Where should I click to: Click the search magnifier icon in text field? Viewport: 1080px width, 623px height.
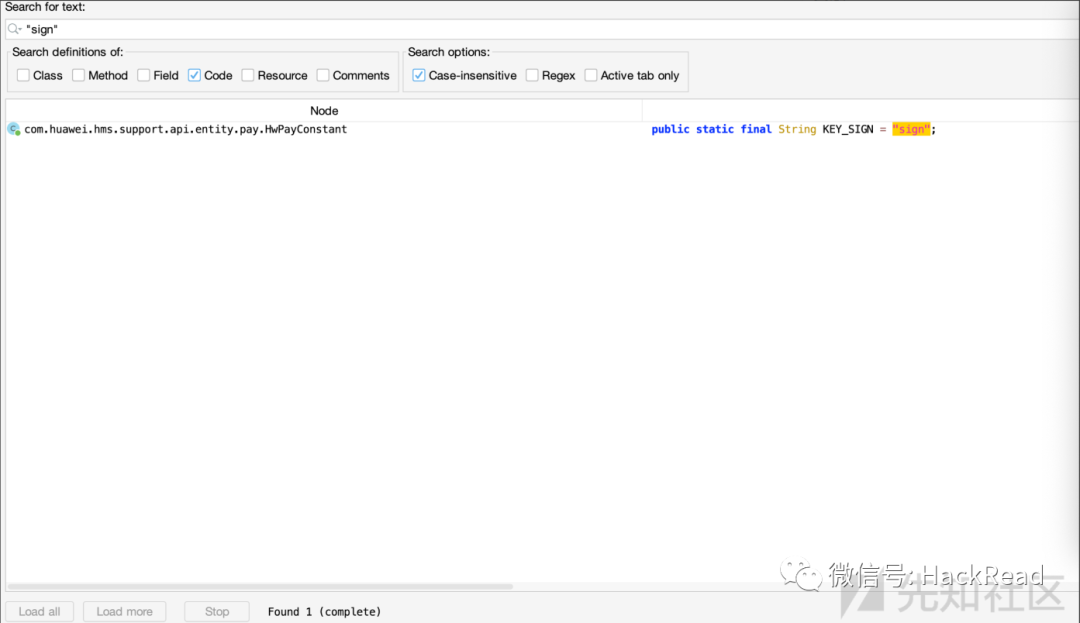14,29
